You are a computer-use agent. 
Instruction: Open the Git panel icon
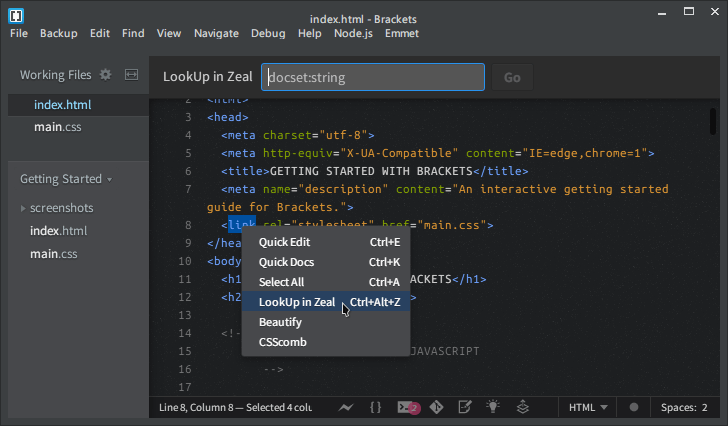tap(436, 407)
